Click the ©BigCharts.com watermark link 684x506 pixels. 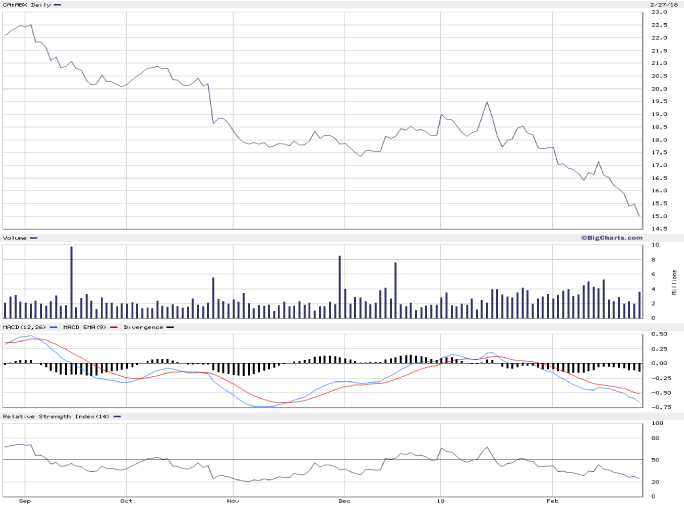(610, 237)
